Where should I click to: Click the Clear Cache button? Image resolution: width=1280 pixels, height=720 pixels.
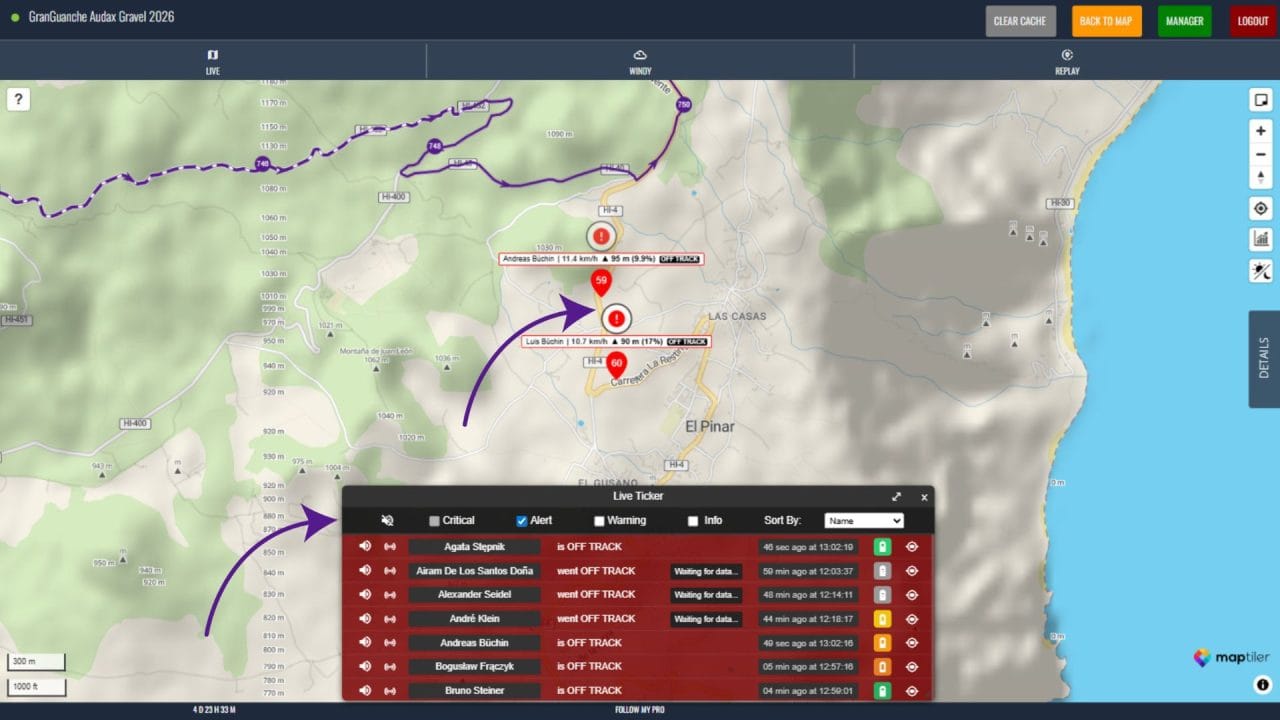tap(1020, 21)
